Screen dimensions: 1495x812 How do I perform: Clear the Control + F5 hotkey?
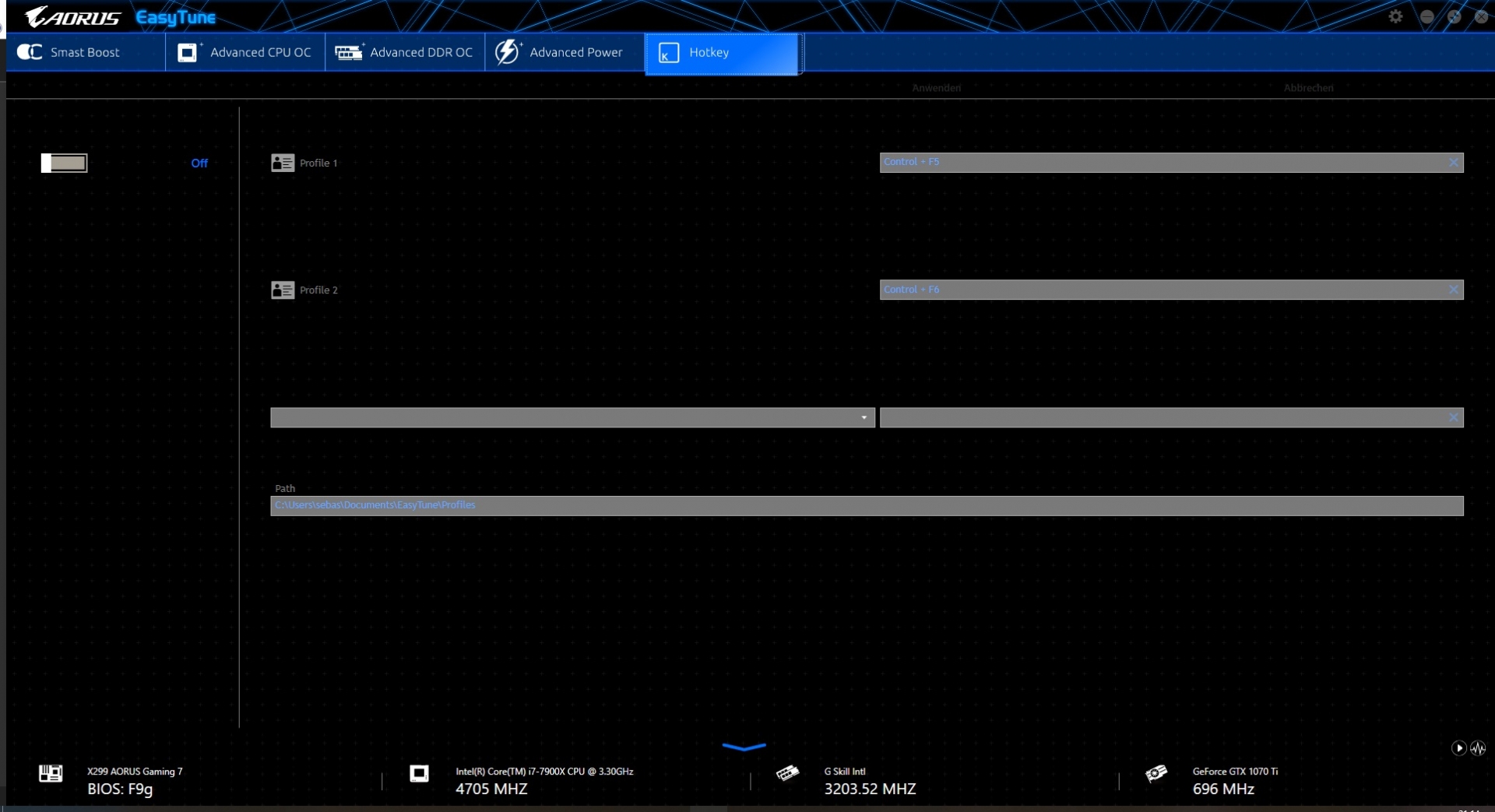click(1453, 162)
